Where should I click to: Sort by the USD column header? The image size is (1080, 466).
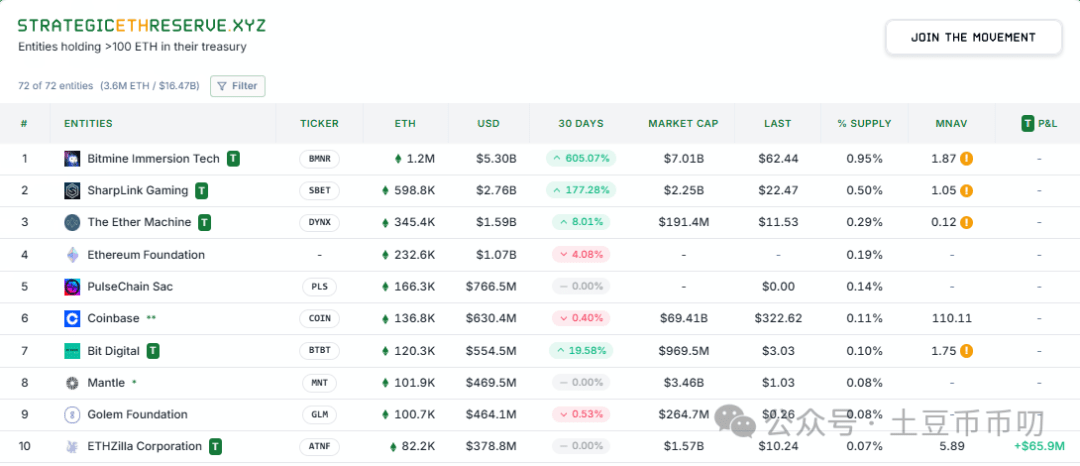(x=488, y=124)
